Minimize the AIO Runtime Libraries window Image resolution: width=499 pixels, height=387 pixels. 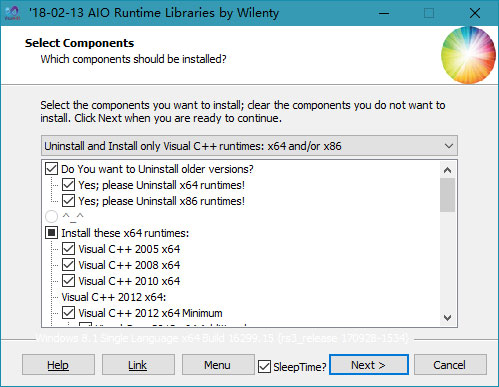click(384, 13)
